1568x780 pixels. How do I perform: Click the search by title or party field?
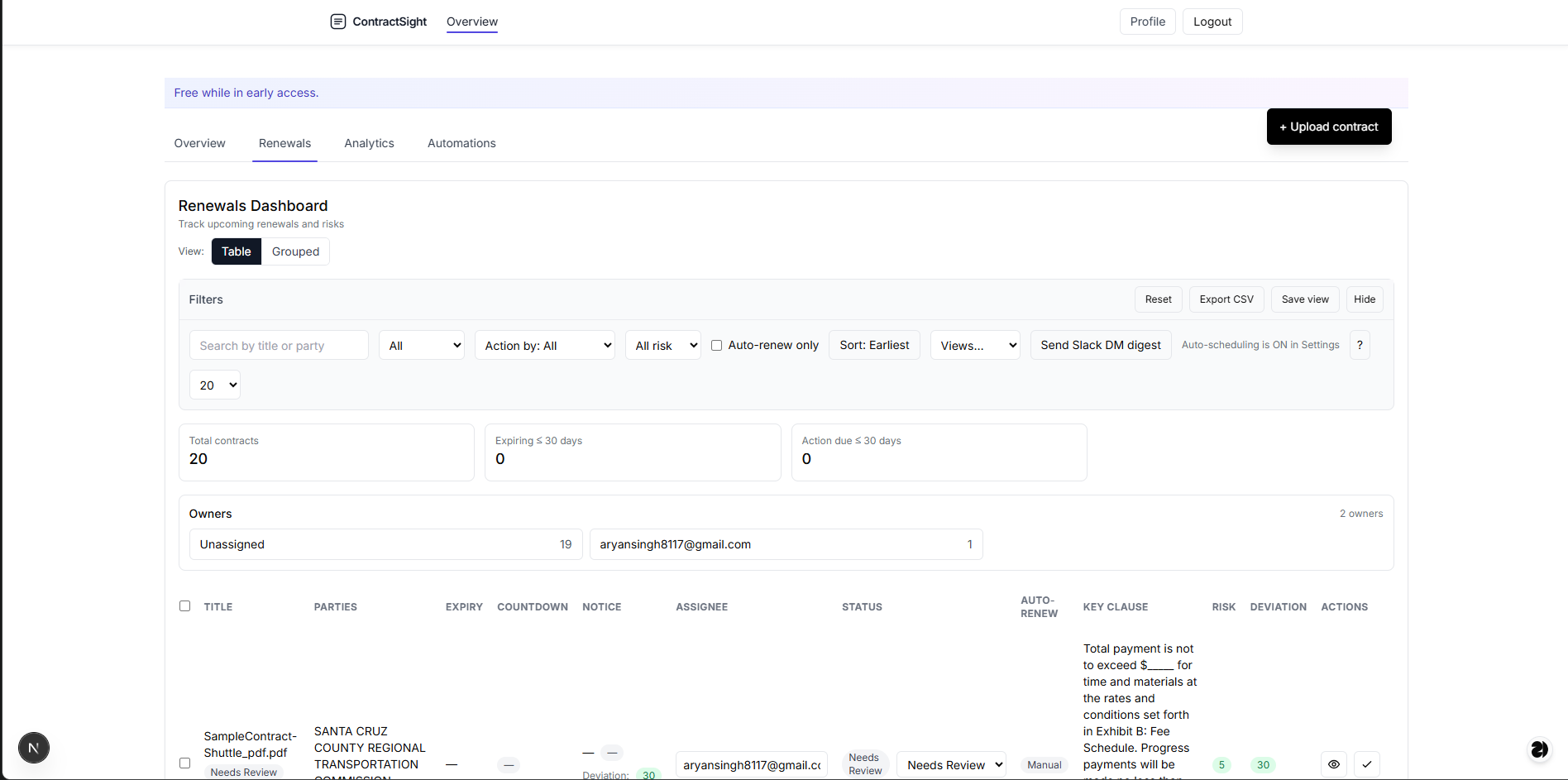(278, 345)
